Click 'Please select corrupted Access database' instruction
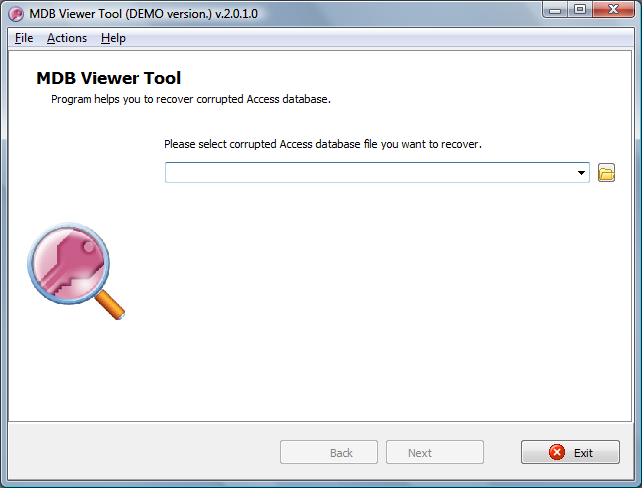Viewport: 642px width, 488px height. point(323,144)
